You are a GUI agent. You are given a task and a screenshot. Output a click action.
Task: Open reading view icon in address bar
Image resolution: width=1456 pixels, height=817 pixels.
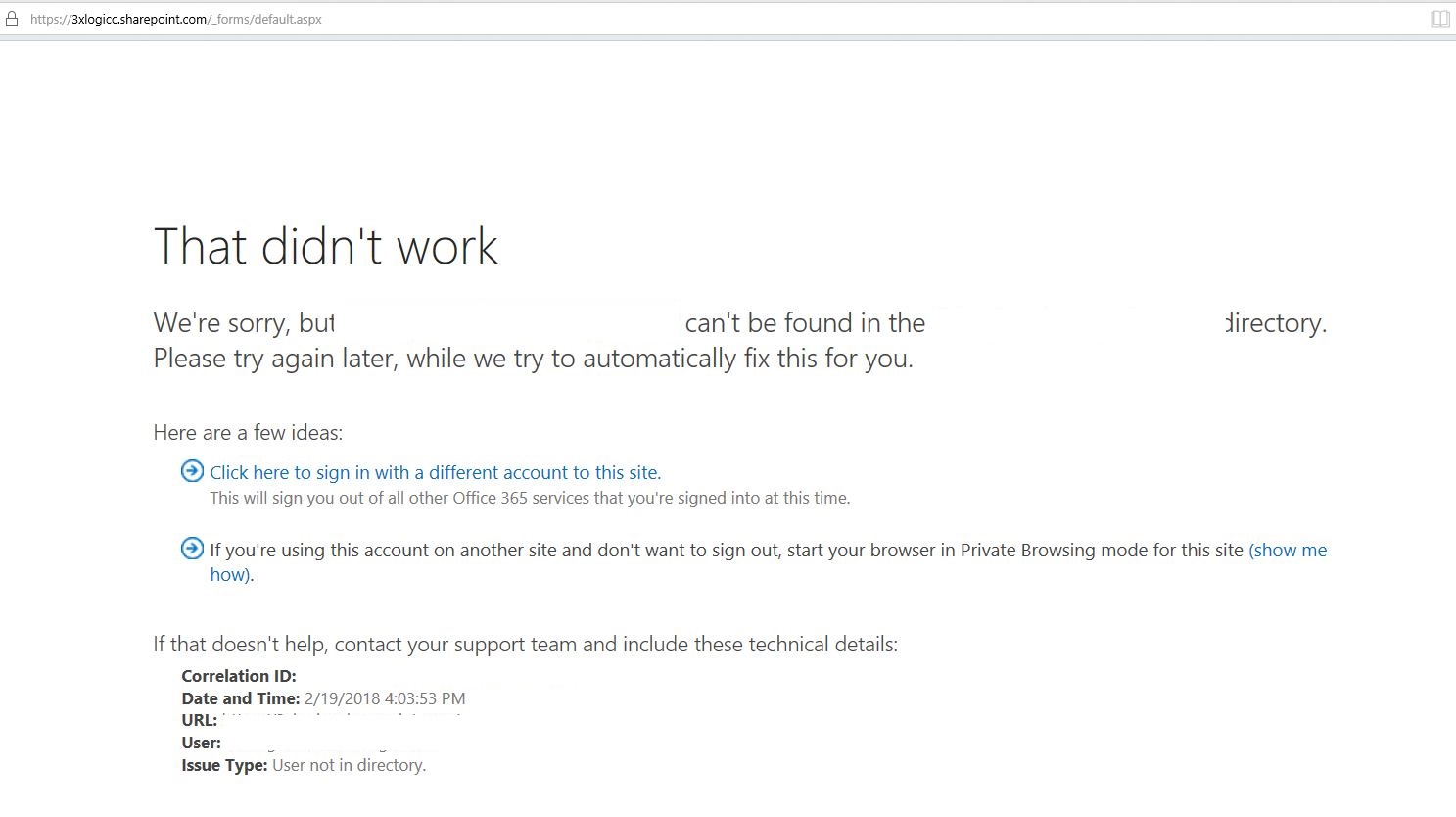[1439, 19]
